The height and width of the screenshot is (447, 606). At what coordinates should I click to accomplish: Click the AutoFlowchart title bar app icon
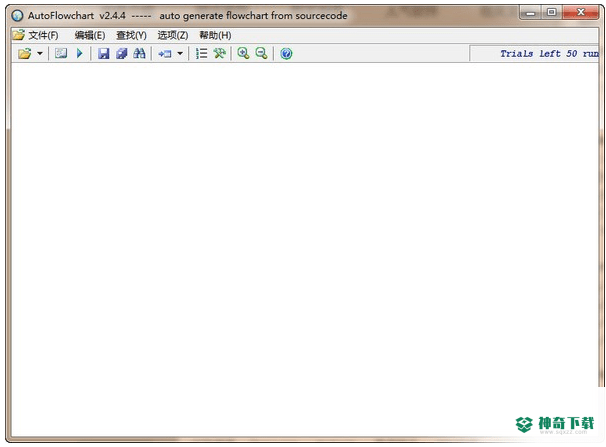[x=17, y=15]
